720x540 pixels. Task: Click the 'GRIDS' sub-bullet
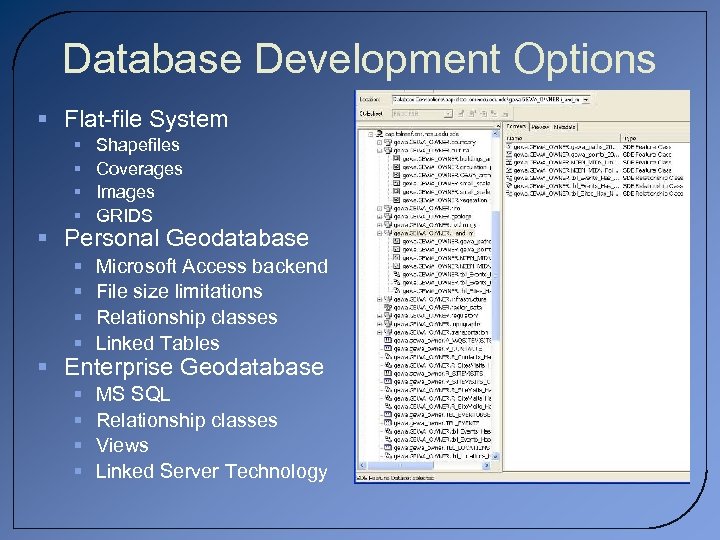pos(124,215)
